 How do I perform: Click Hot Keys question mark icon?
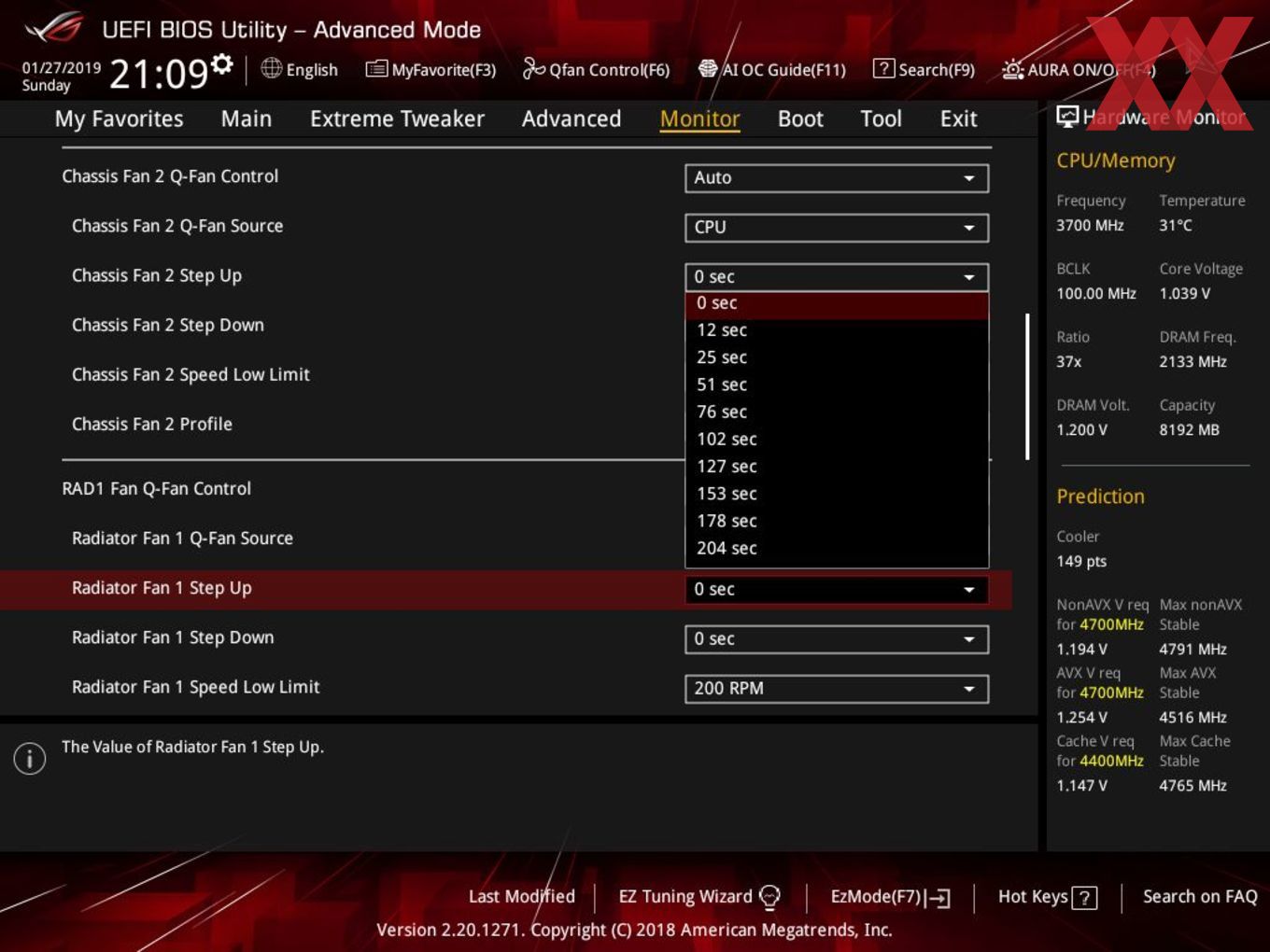point(1084,898)
